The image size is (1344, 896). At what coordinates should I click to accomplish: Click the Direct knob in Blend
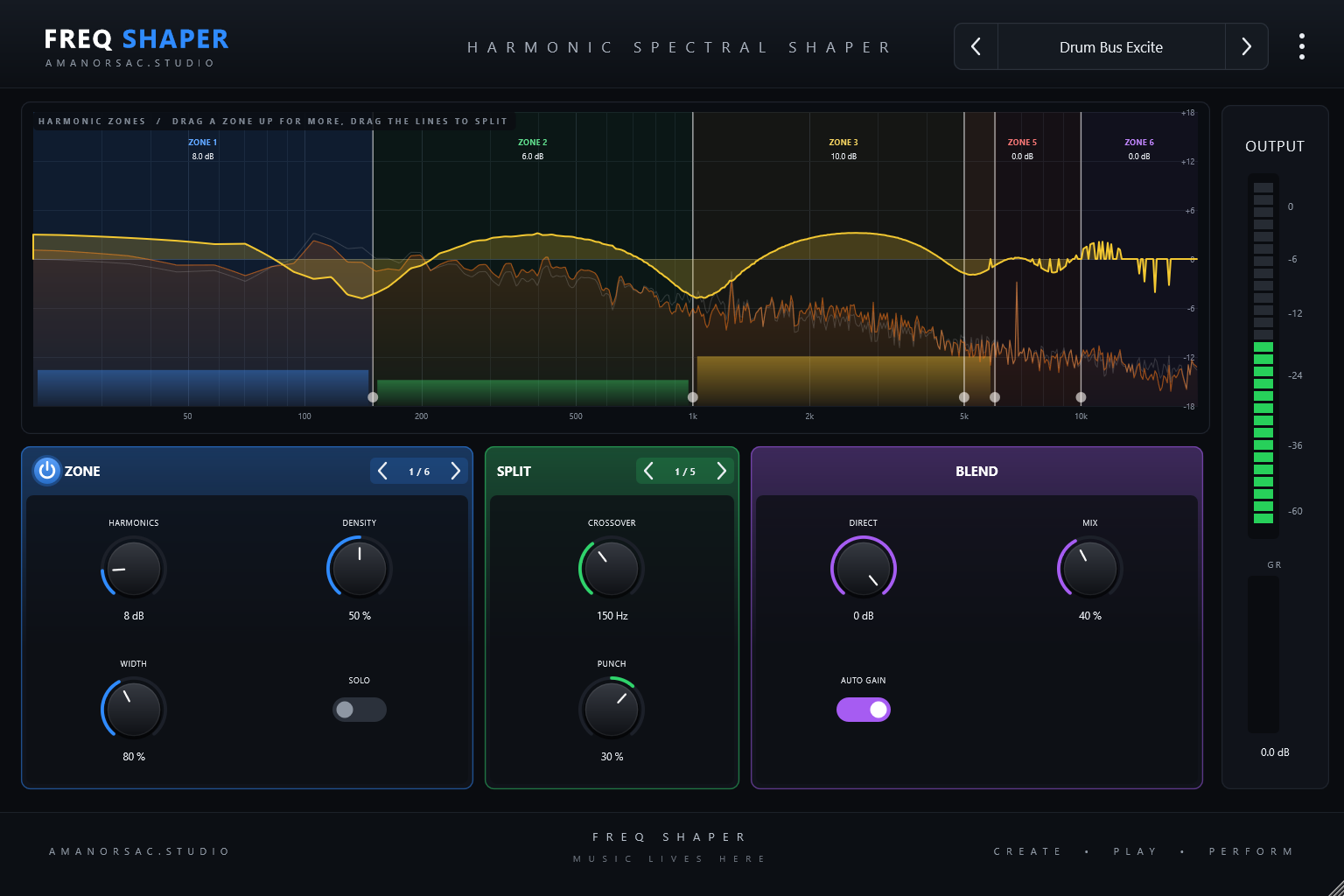point(864,568)
